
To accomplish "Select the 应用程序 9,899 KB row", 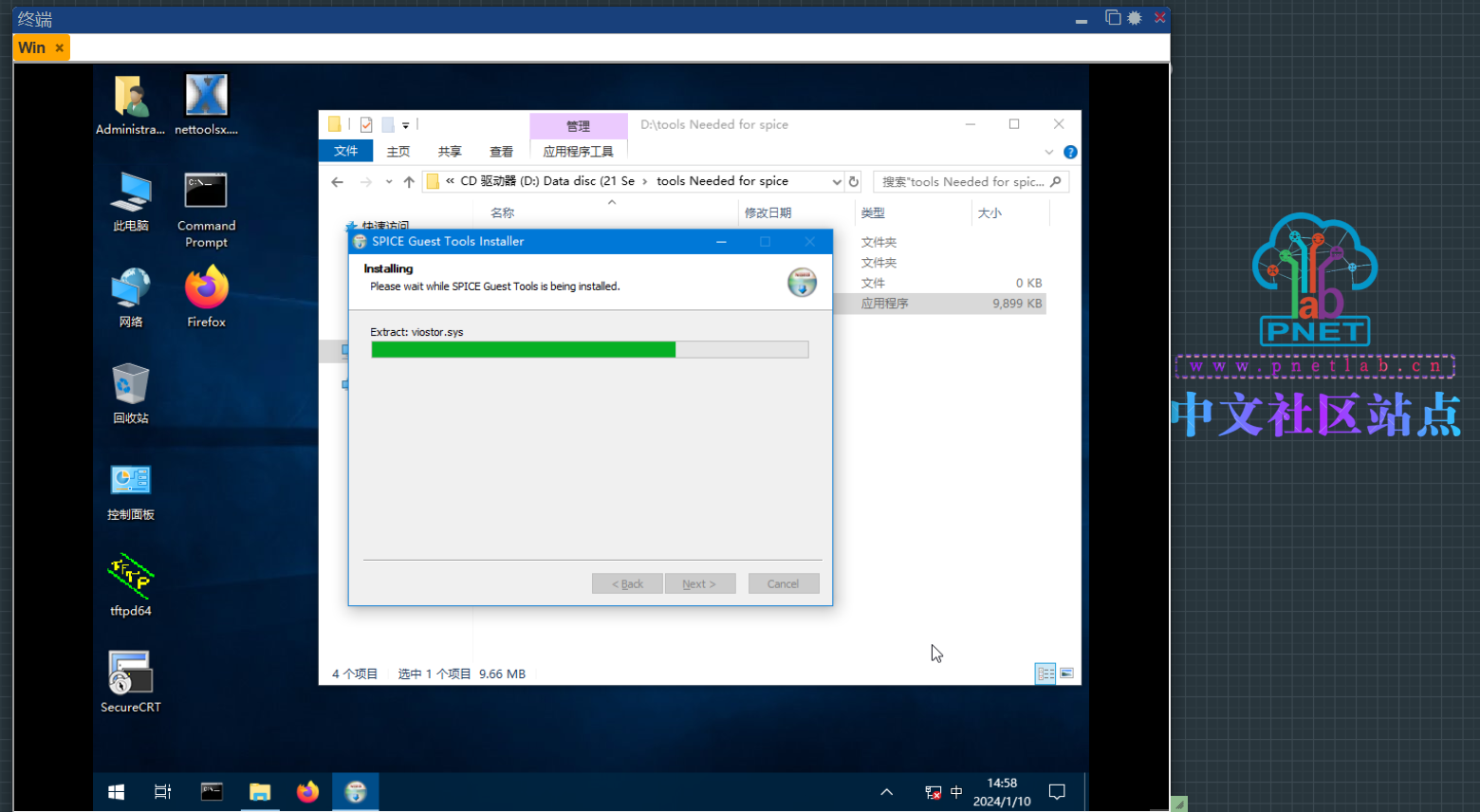I will pyautogui.click(x=939, y=304).
